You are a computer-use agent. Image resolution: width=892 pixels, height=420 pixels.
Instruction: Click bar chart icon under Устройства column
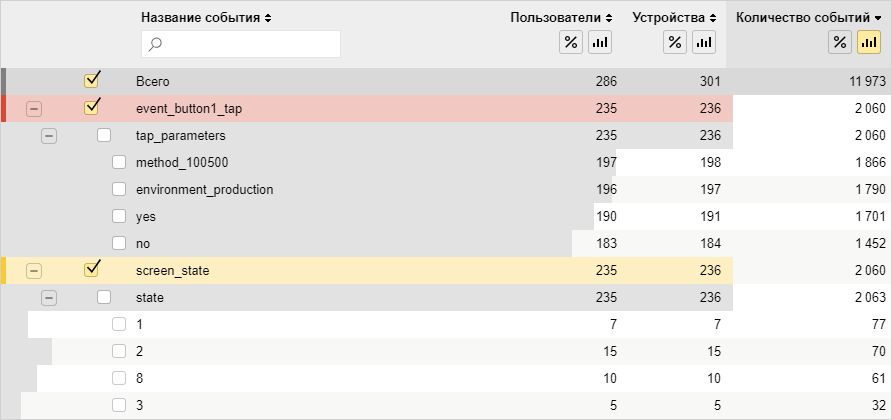pyautogui.click(x=704, y=43)
